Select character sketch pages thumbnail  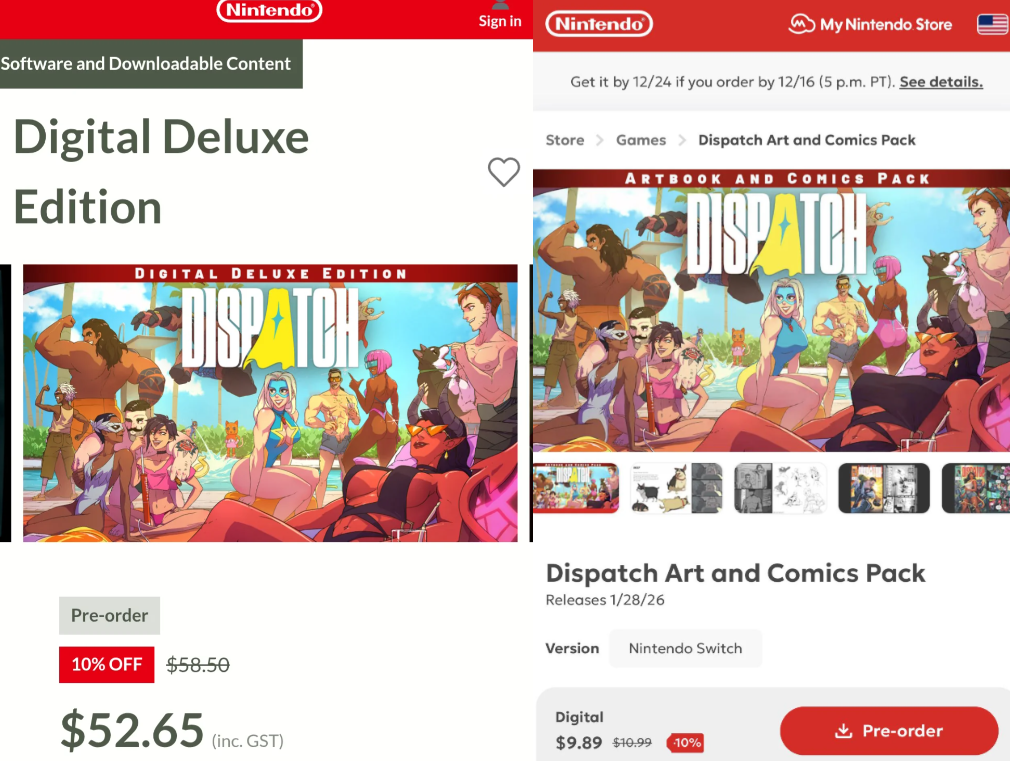tap(780, 488)
